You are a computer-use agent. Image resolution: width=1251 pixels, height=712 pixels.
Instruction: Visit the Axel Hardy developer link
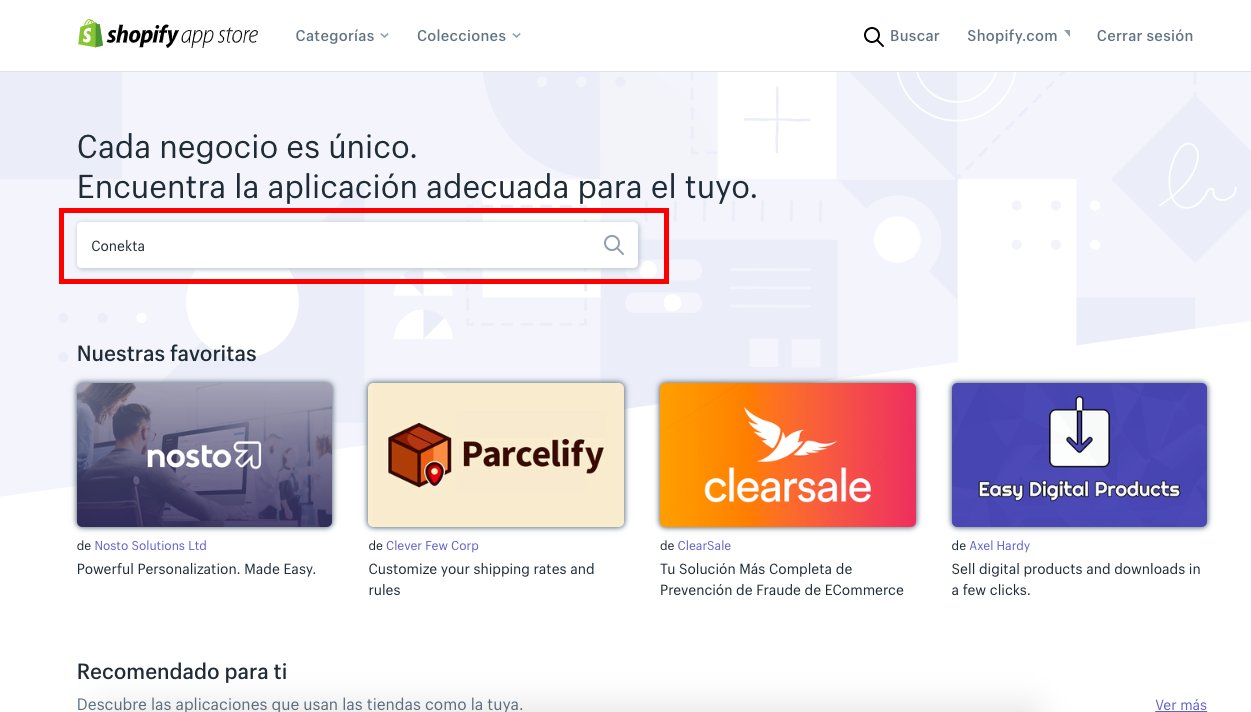pos(999,546)
